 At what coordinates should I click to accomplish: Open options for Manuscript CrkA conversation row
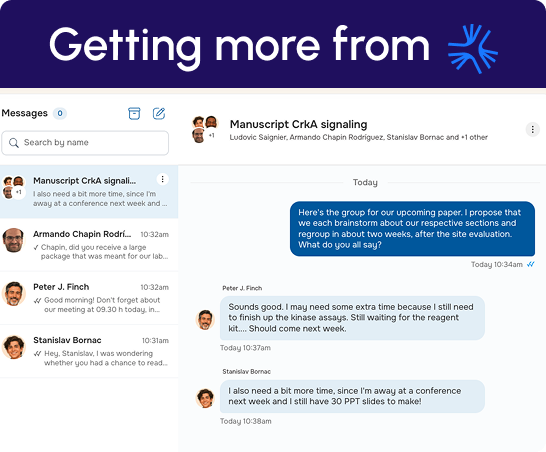click(162, 179)
